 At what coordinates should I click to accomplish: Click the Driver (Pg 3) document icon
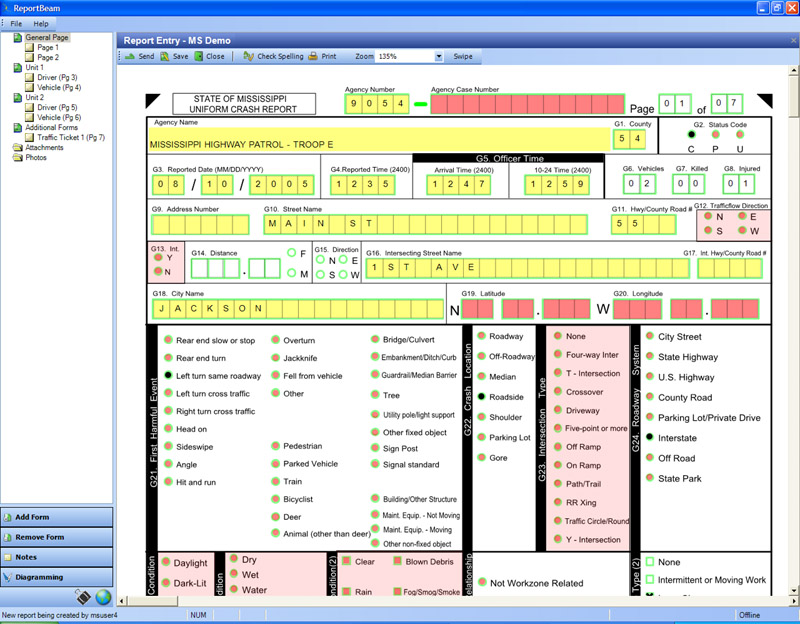(x=30, y=78)
